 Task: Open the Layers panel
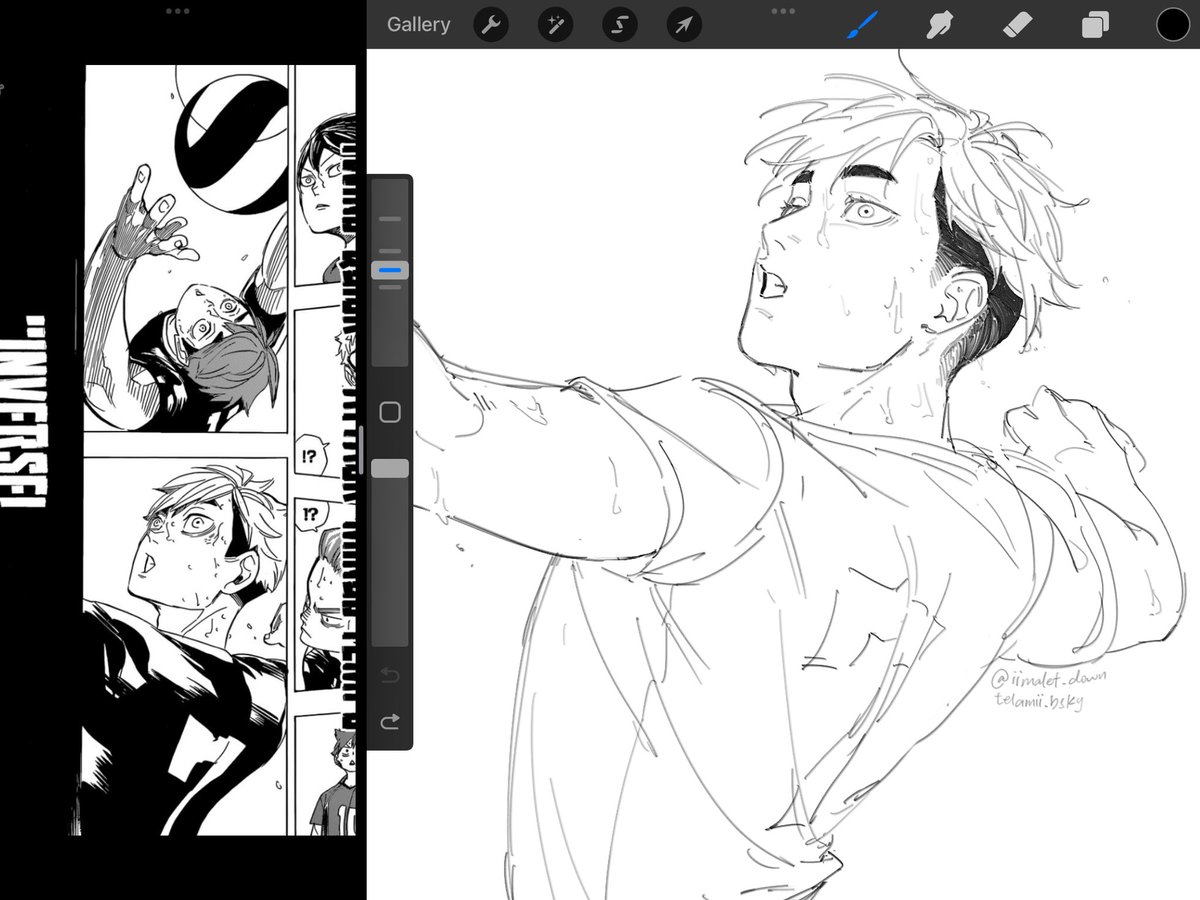pyautogui.click(x=1094, y=24)
